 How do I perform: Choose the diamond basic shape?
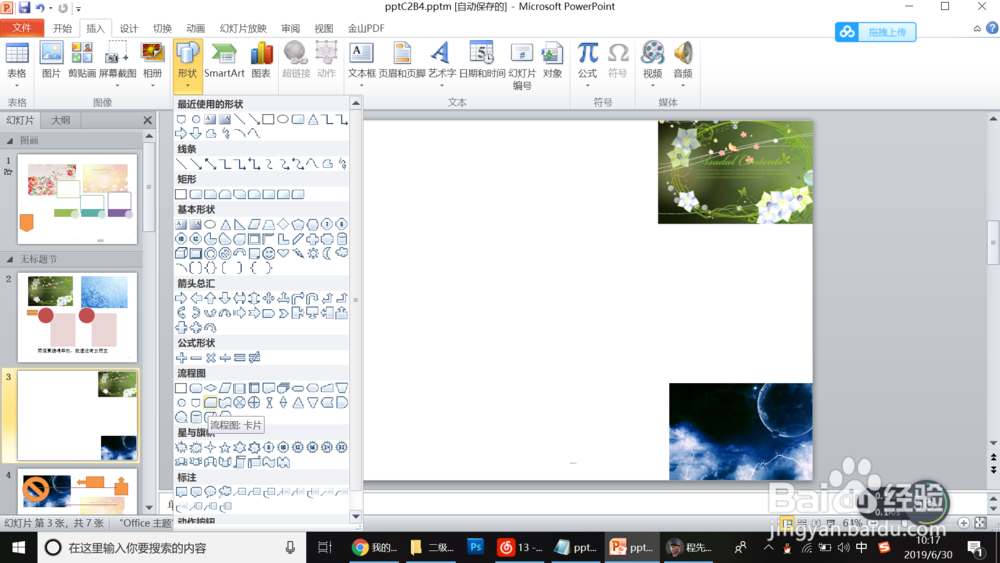pos(283,224)
